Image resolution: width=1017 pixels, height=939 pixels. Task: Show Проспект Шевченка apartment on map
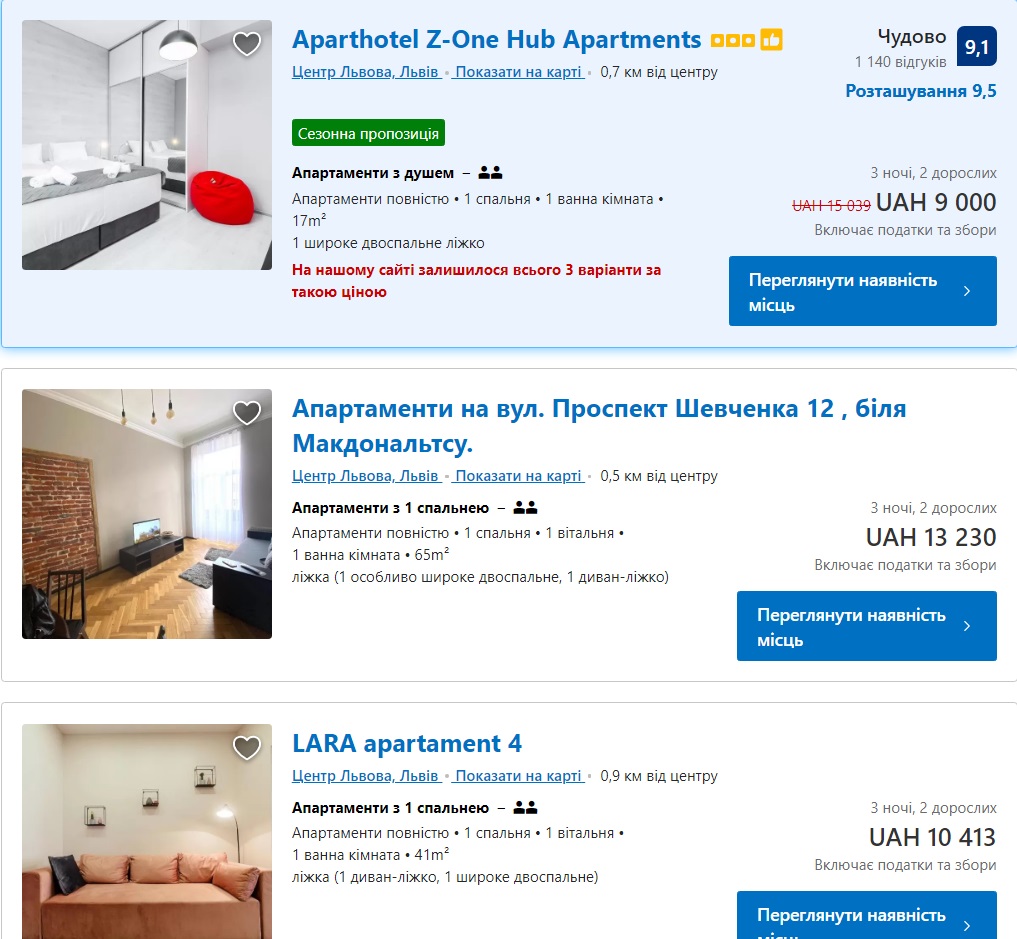pyautogui.click(x=518, y=476)
